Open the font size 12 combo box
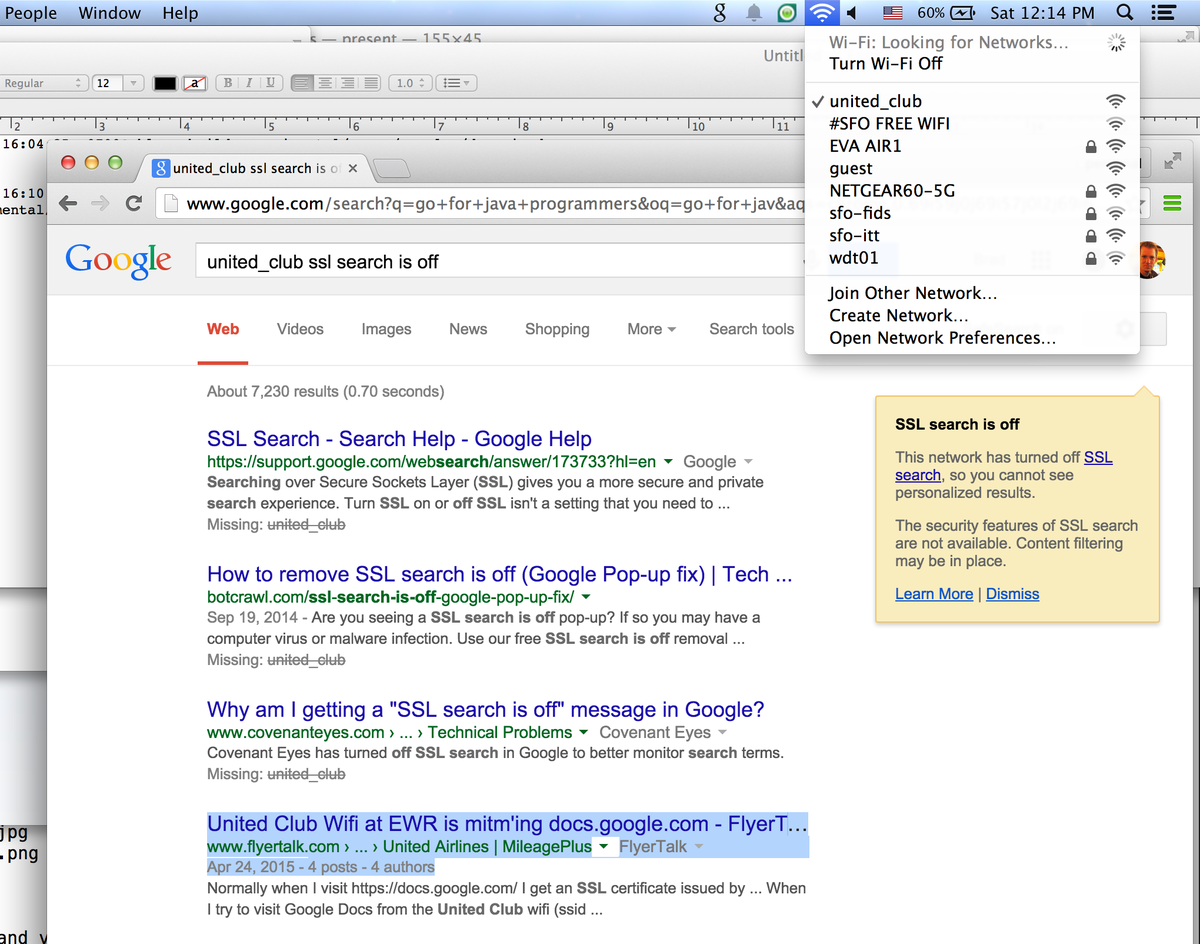 (x=118, y=83)
